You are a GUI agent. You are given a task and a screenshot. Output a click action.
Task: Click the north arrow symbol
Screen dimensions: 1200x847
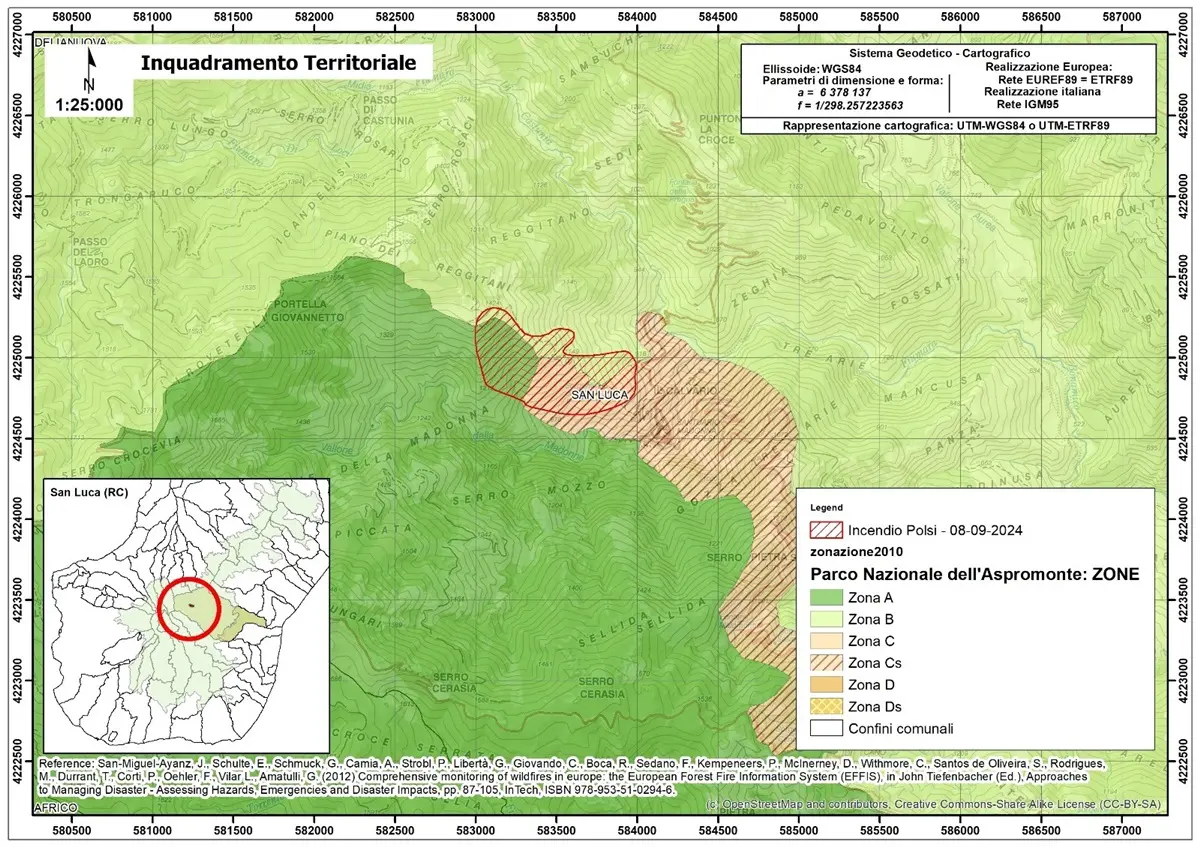click(x=90, y=70)
